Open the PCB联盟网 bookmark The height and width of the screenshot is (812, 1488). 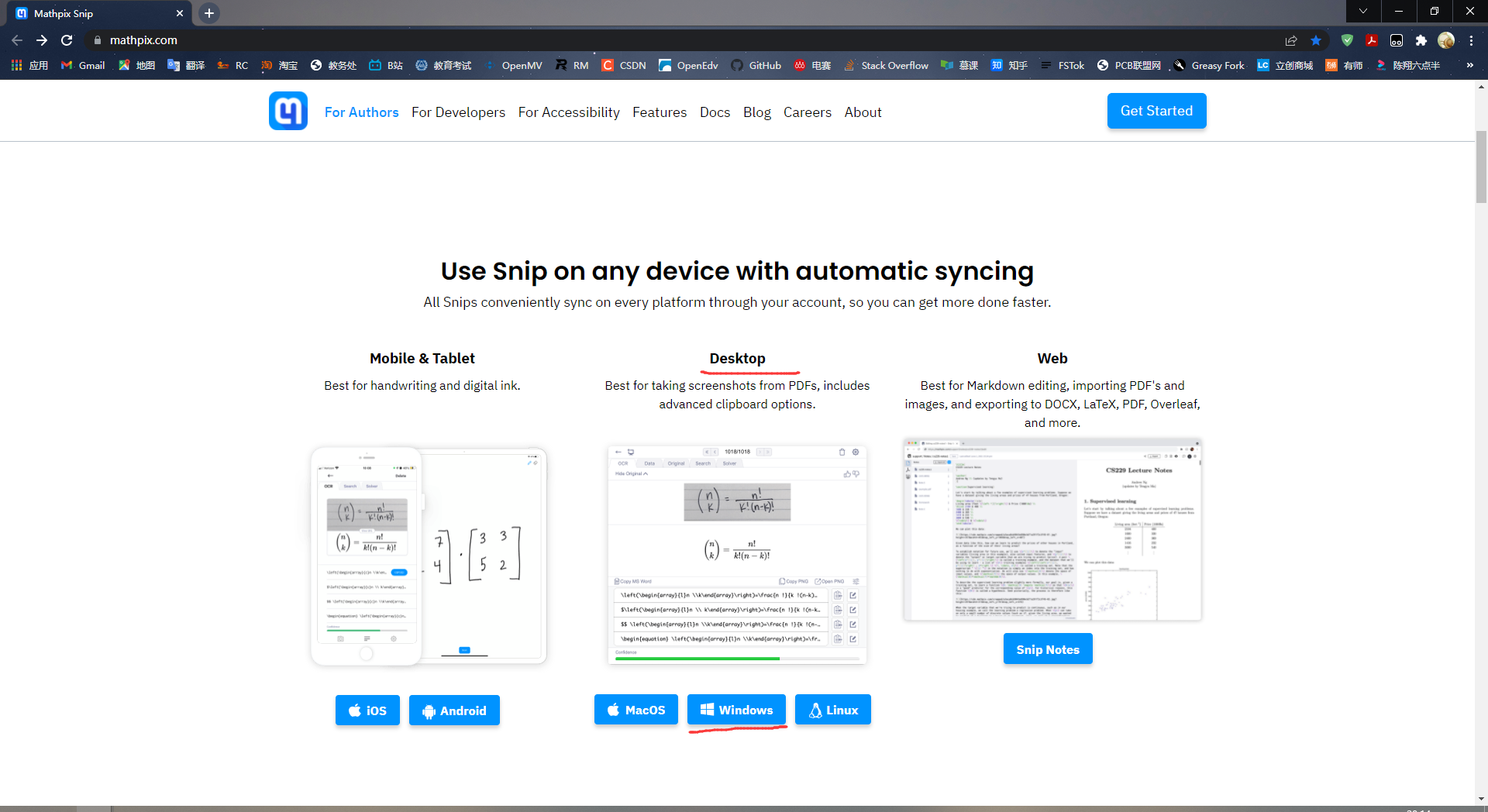pos(1129,65)
